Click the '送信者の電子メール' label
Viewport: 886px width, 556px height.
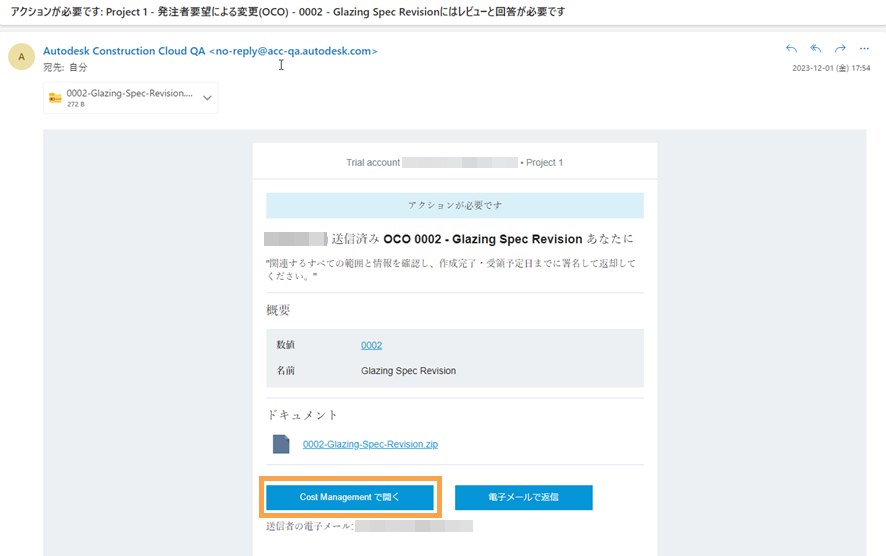(310, 527)
